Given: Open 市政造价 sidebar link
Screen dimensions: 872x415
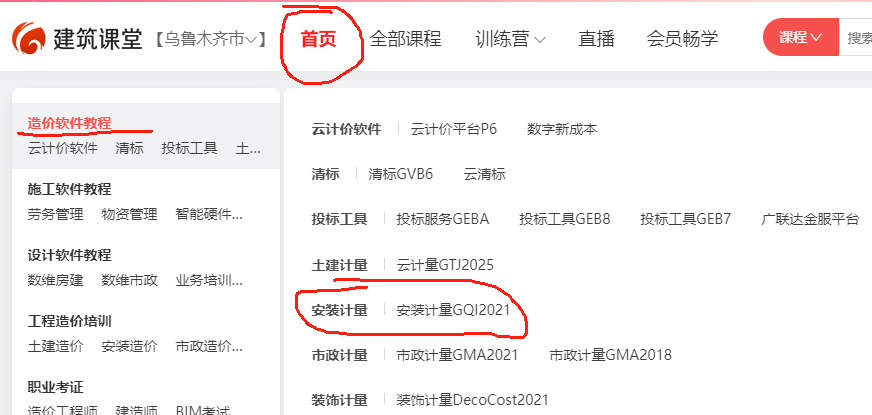Looking at the screenshot, I should 209,347.
